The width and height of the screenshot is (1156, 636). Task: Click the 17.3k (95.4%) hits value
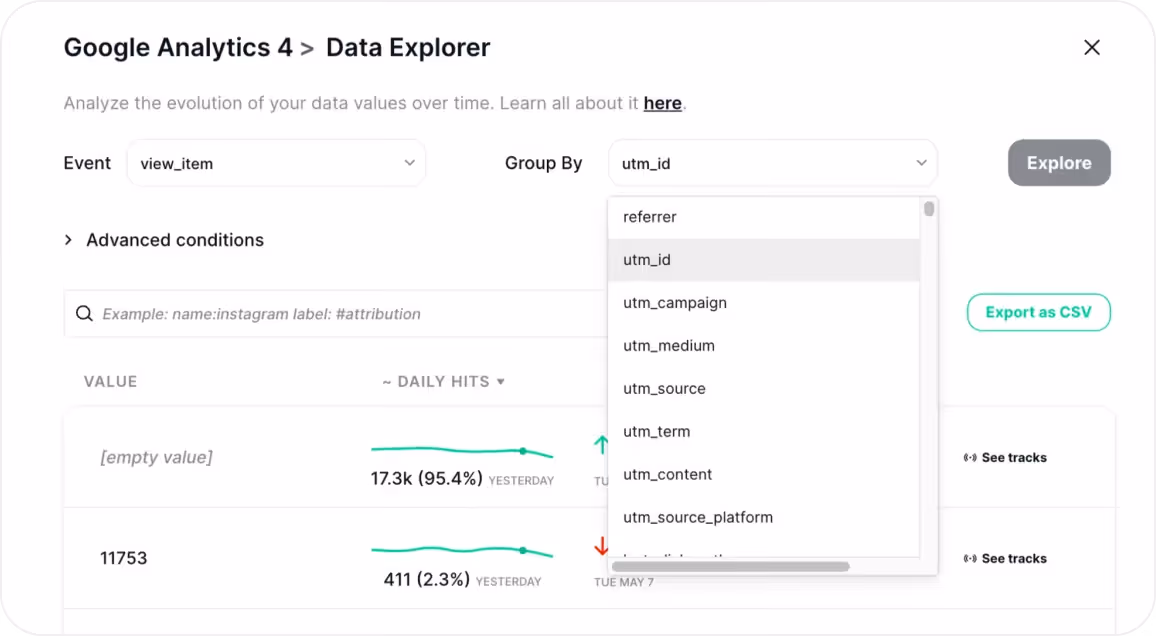coord(426,478)
